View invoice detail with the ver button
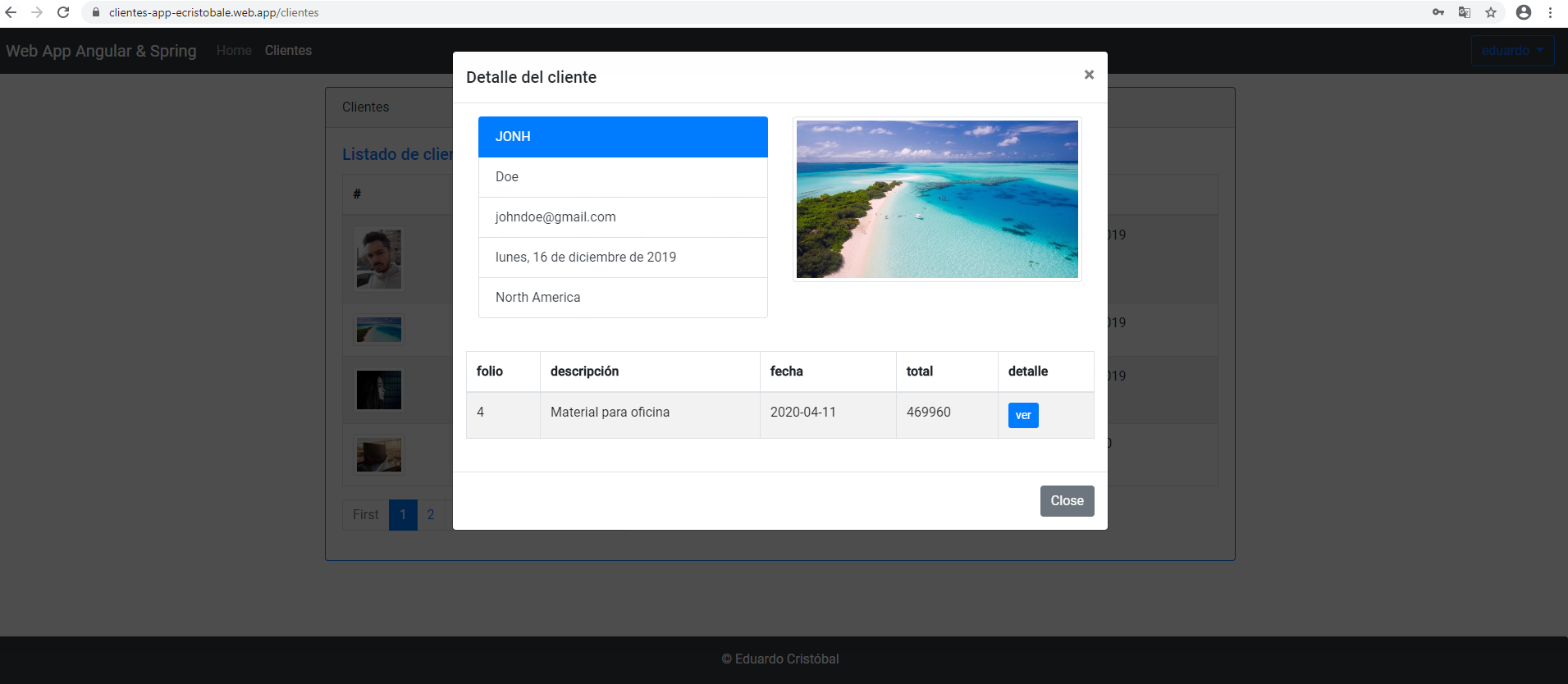The image size is (1568, 684). (x=1023, y=415)
